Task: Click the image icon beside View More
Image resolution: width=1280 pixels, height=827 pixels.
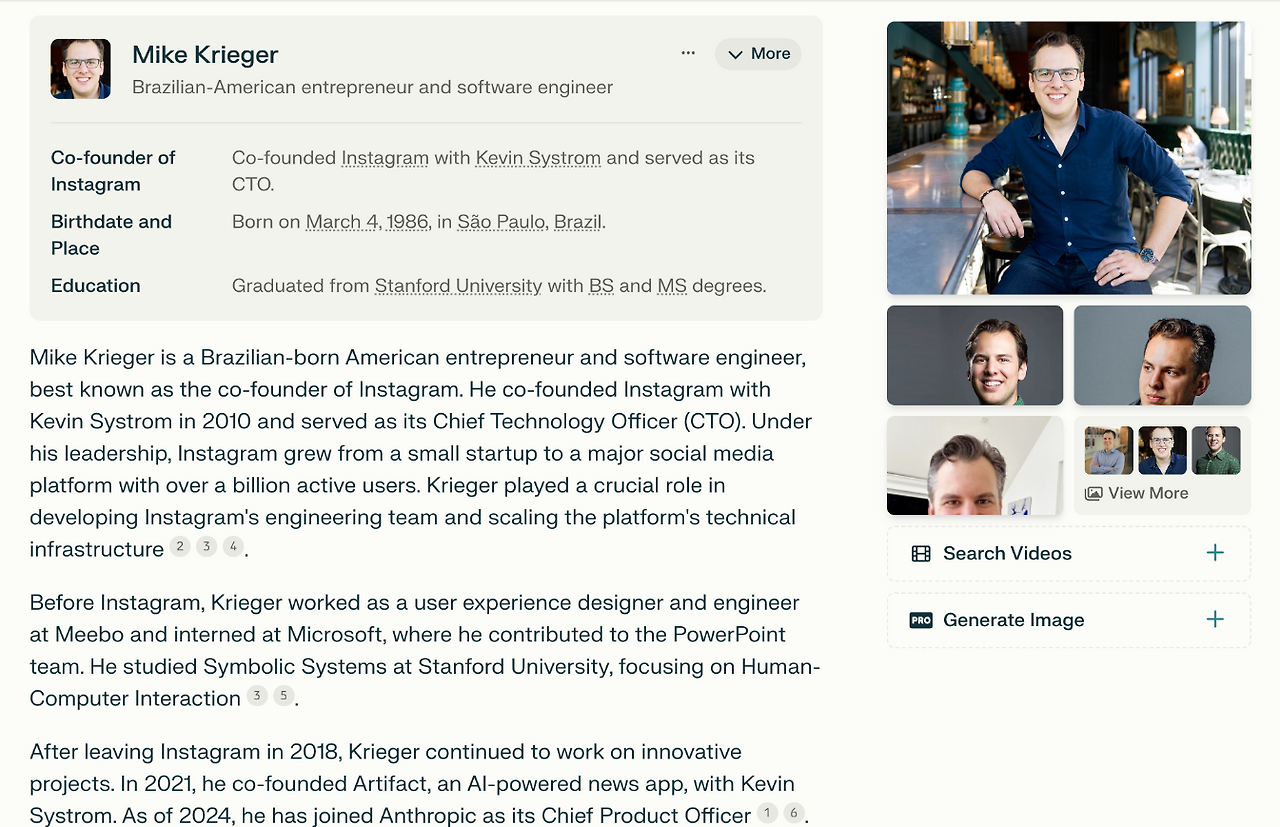Action: pyautogui.click(x=1094, y=493)
